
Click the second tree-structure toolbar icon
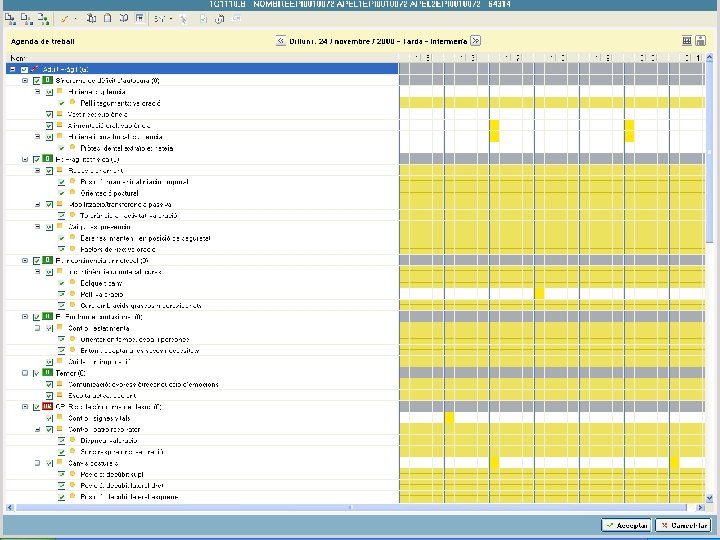click(x=27, y=19)
